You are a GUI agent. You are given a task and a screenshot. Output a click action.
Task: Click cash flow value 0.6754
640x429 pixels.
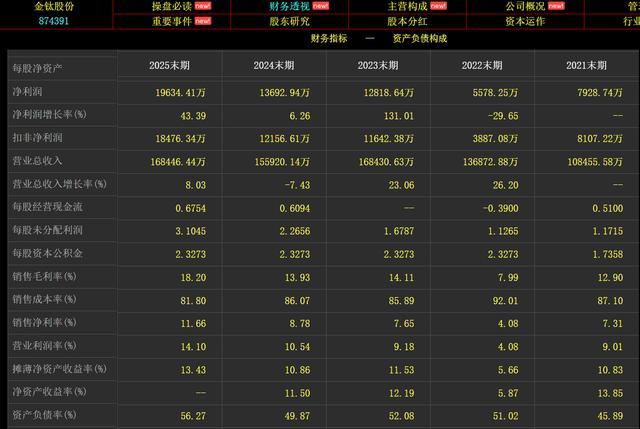coord(191,209)
